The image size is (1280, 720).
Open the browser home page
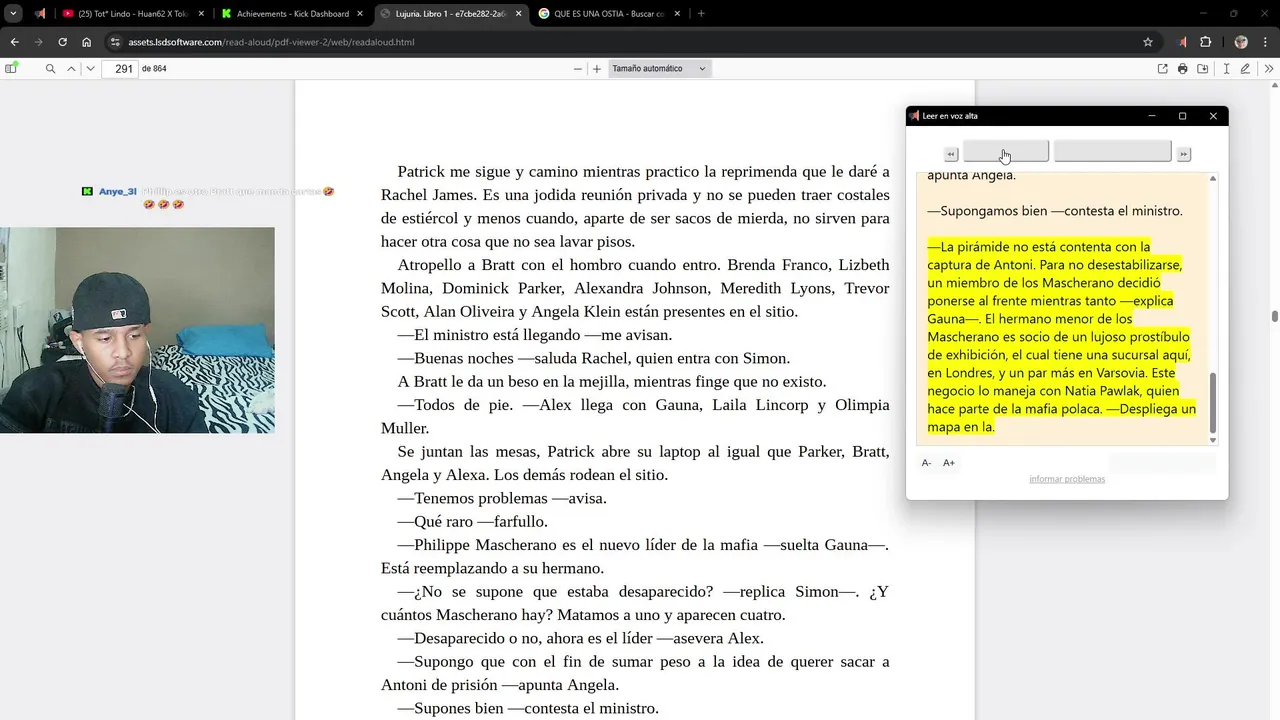[86, 42]
